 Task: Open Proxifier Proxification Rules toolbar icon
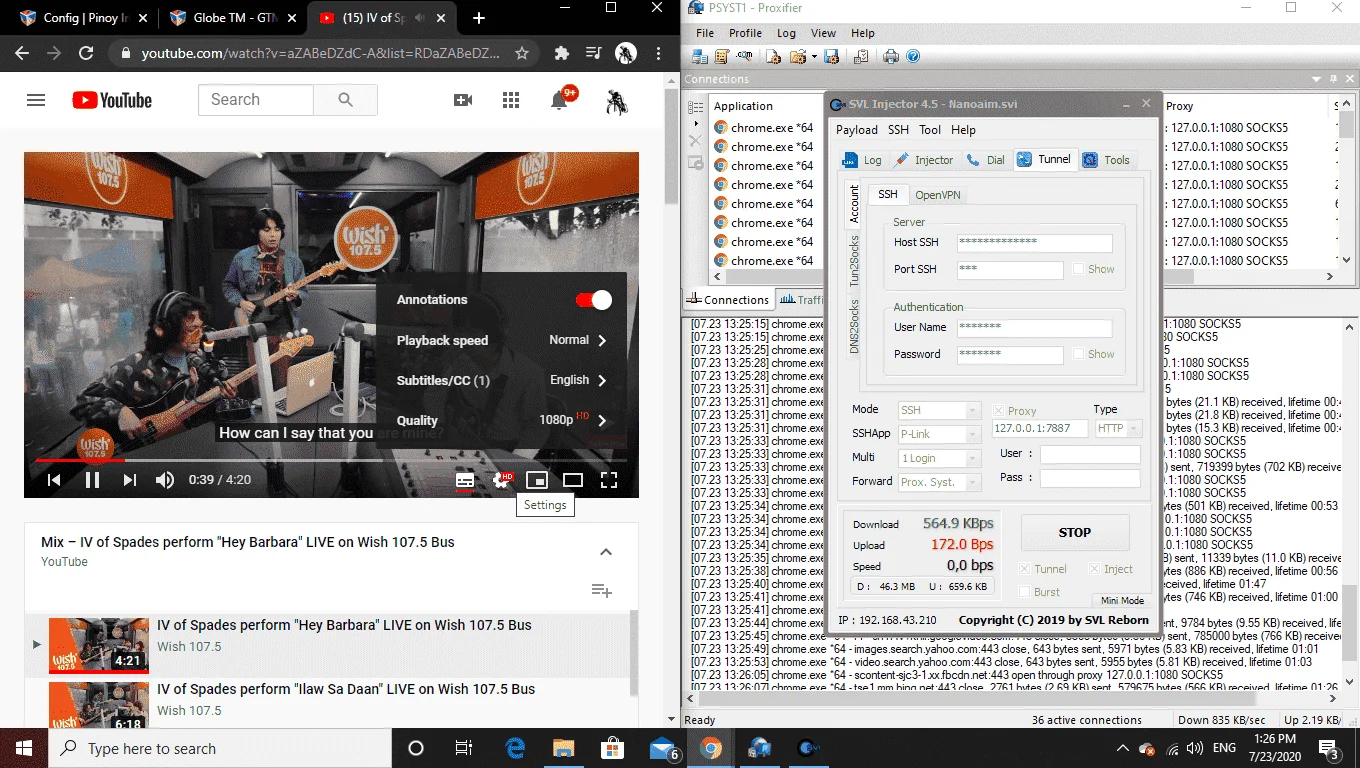click(x=722, y=57)
